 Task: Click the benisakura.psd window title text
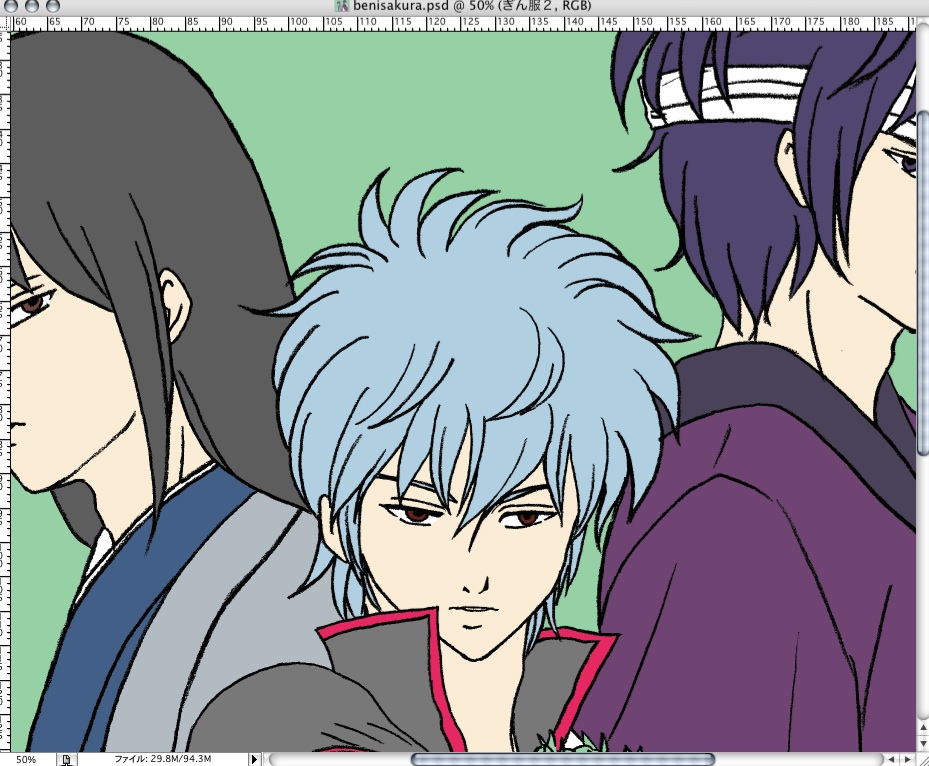[472, 7]
